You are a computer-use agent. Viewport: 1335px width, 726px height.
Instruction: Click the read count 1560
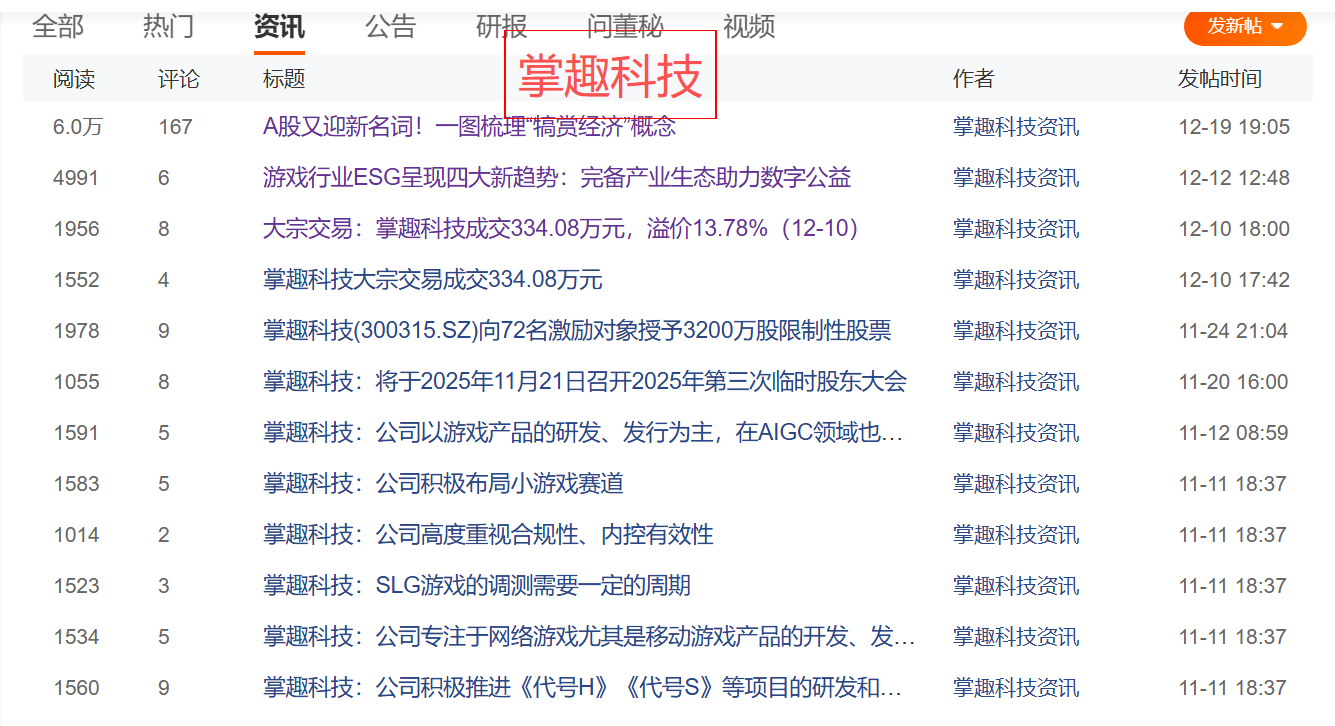(x=76, y=688)
